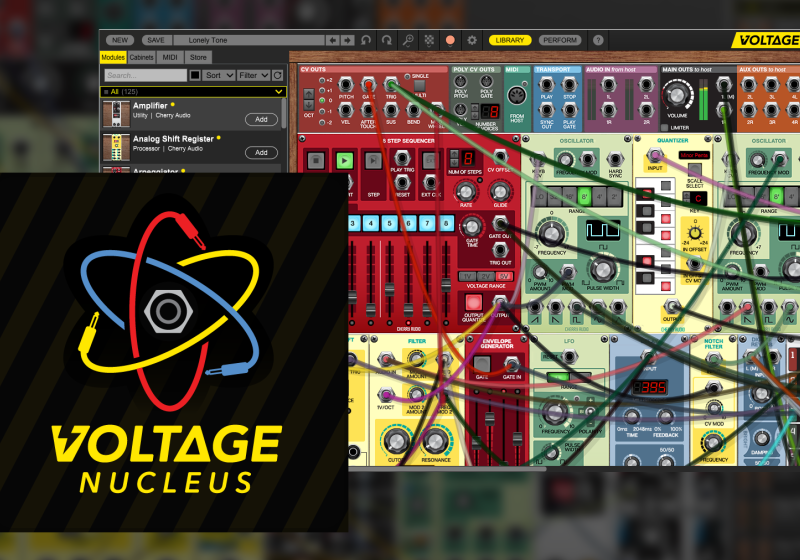Select the 2V voltage range option
This screenshot has width=800, height=560.
(485, 276)
